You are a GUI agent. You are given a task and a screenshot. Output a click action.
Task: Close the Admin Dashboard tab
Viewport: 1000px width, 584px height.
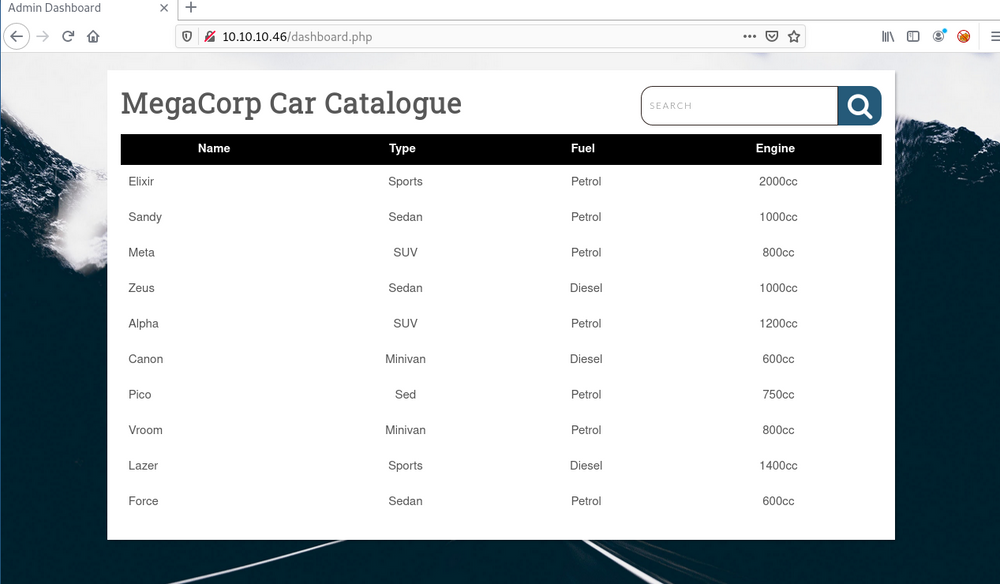click(165, 8)
